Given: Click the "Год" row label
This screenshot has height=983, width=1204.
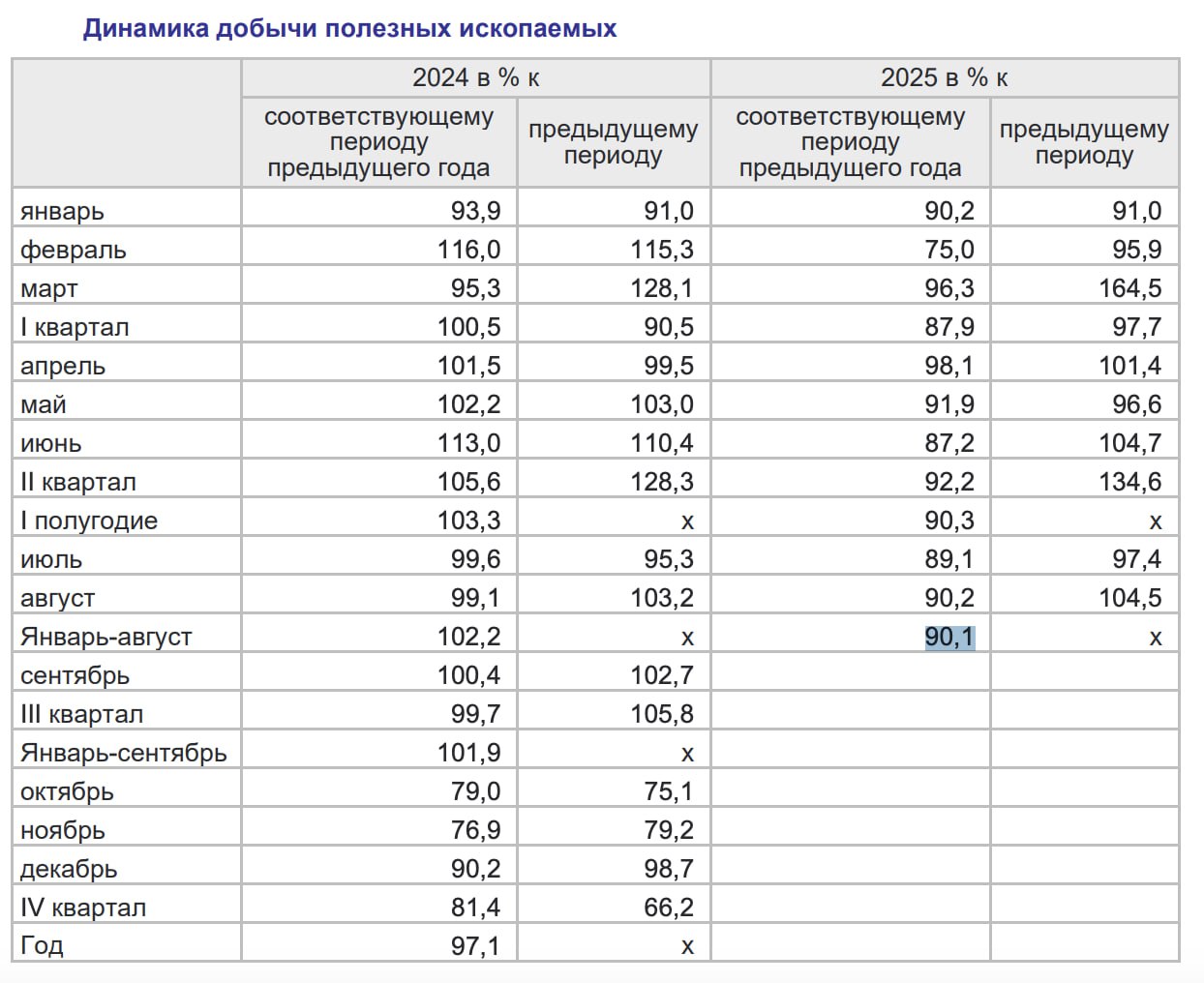Looking at the screenshot, I should (42, 945).
